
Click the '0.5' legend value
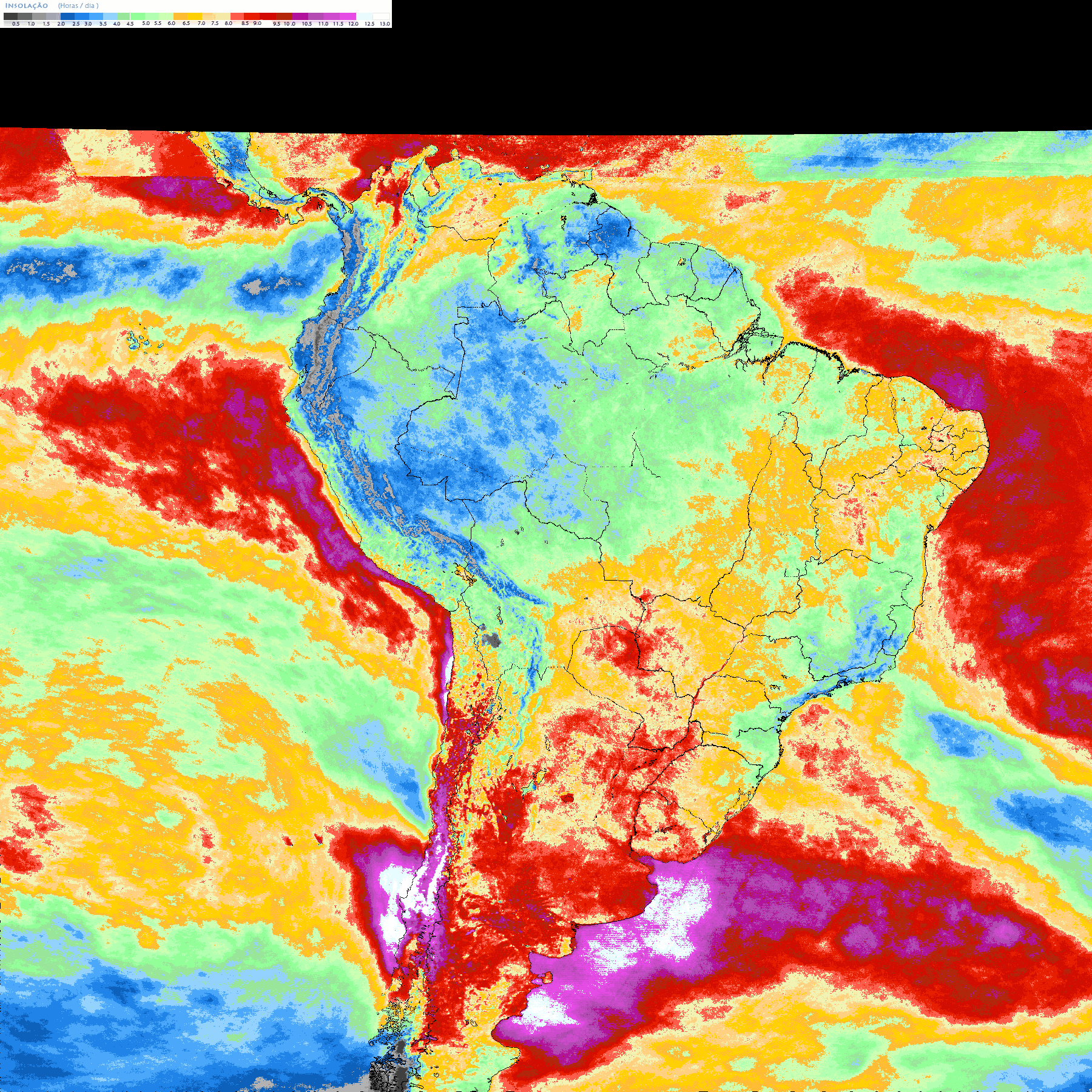pos(16,24)
